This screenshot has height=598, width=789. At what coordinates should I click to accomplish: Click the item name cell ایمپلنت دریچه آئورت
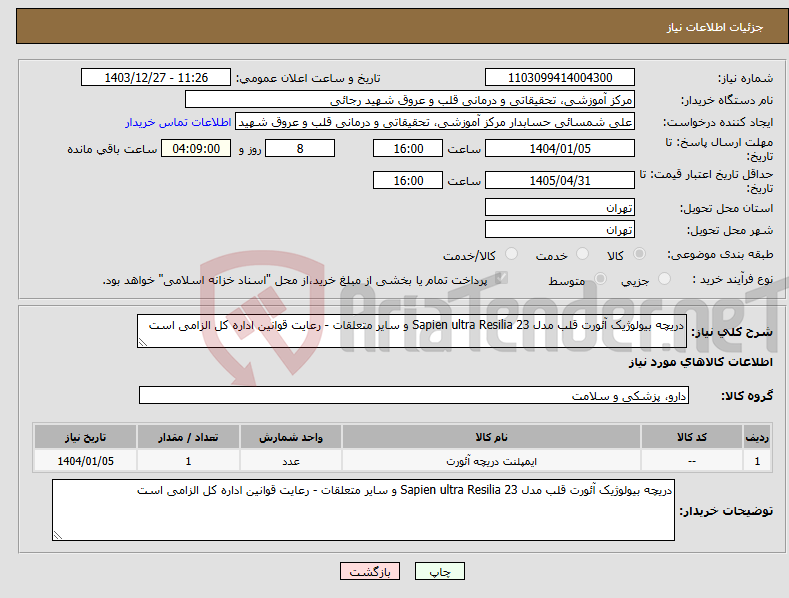[x=491, y=461]
